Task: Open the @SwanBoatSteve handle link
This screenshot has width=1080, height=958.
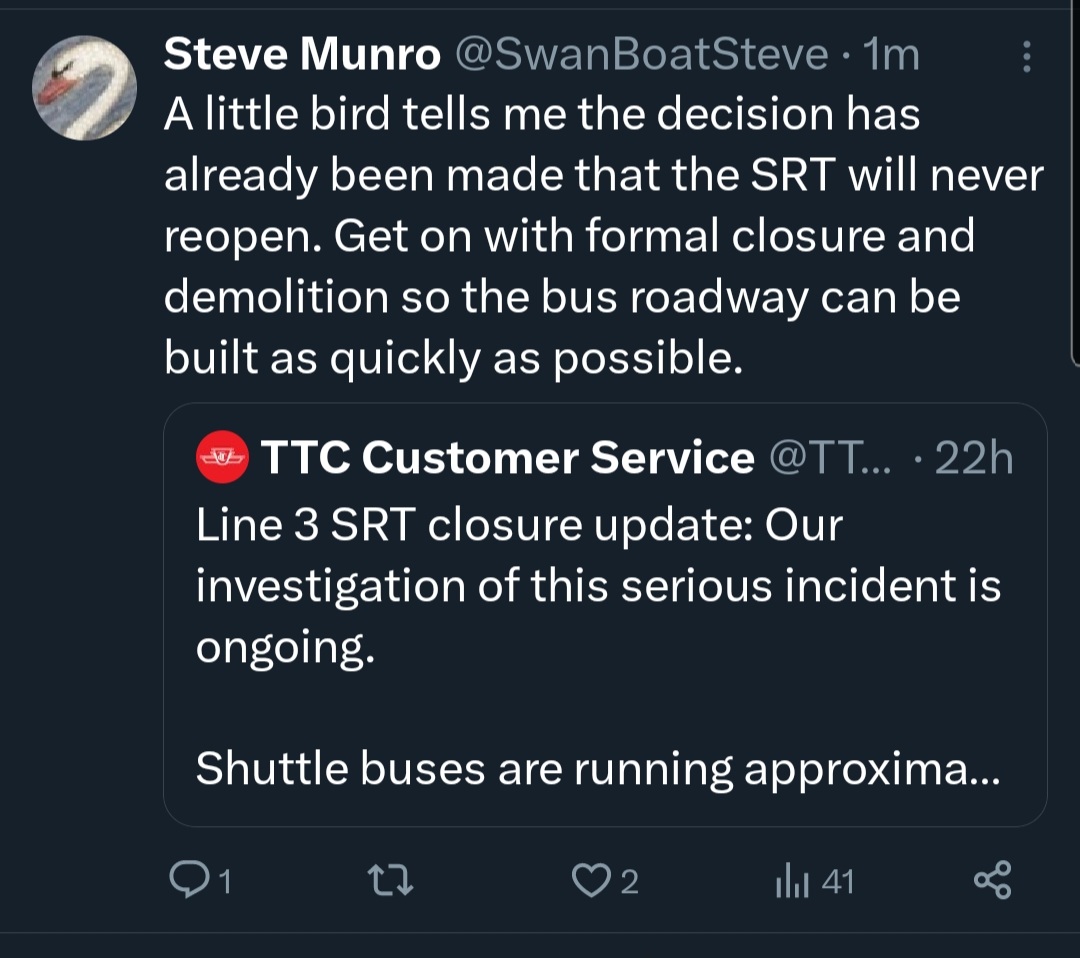Action: coord(642,55)
